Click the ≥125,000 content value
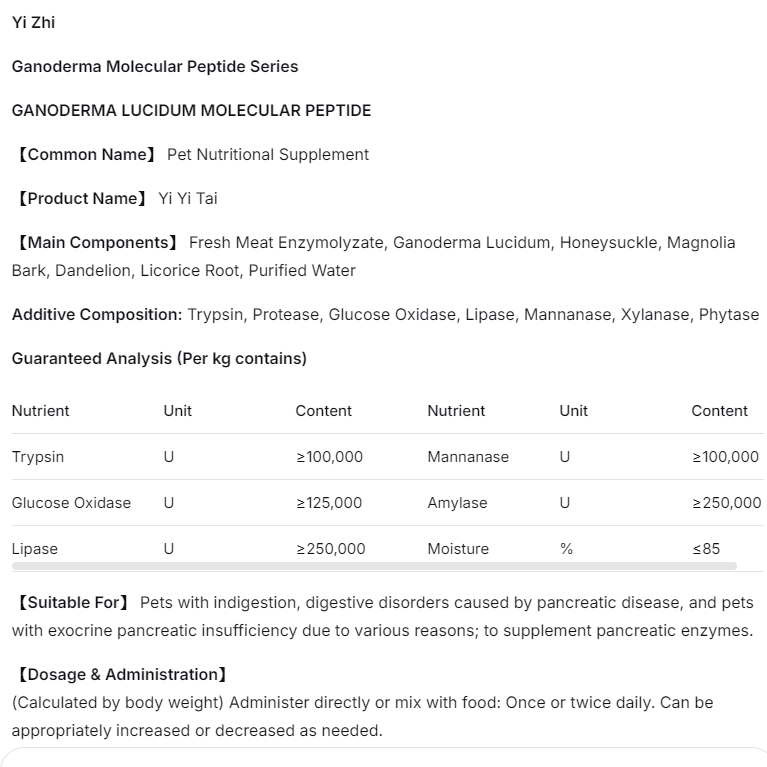 coord(329,503)
